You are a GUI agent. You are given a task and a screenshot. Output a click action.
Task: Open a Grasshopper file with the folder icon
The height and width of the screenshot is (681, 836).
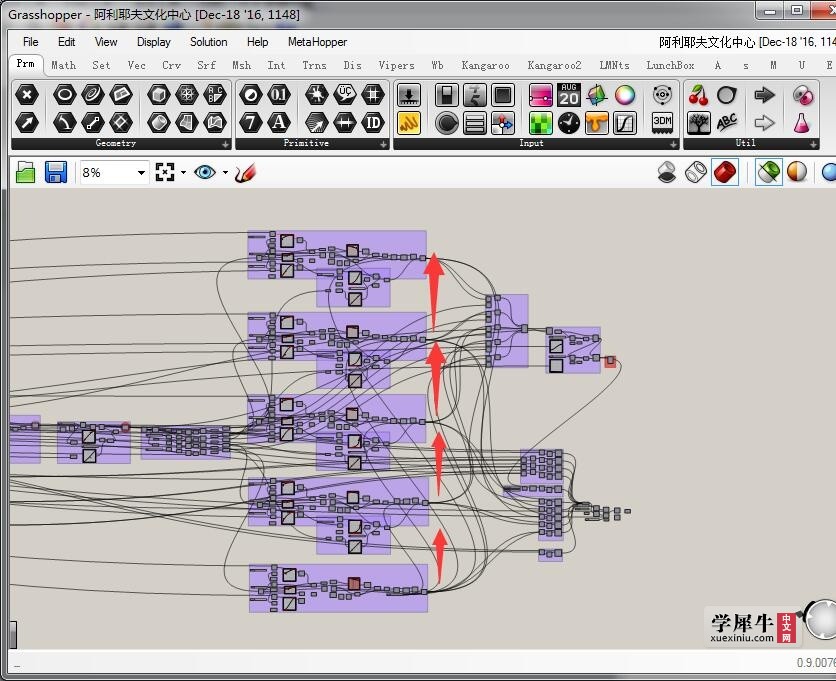(x=26, y=172)
